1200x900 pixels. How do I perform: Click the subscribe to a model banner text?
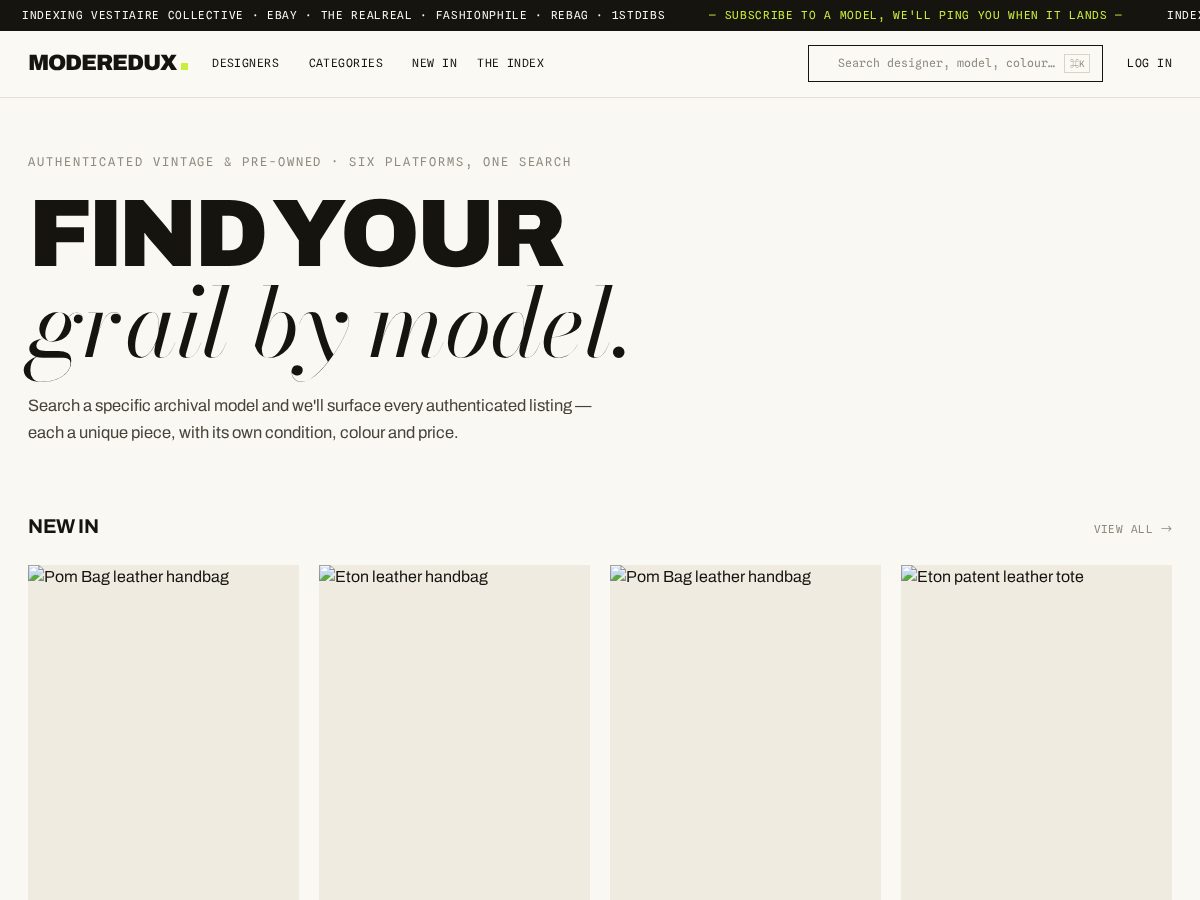[x=915, y=15]
